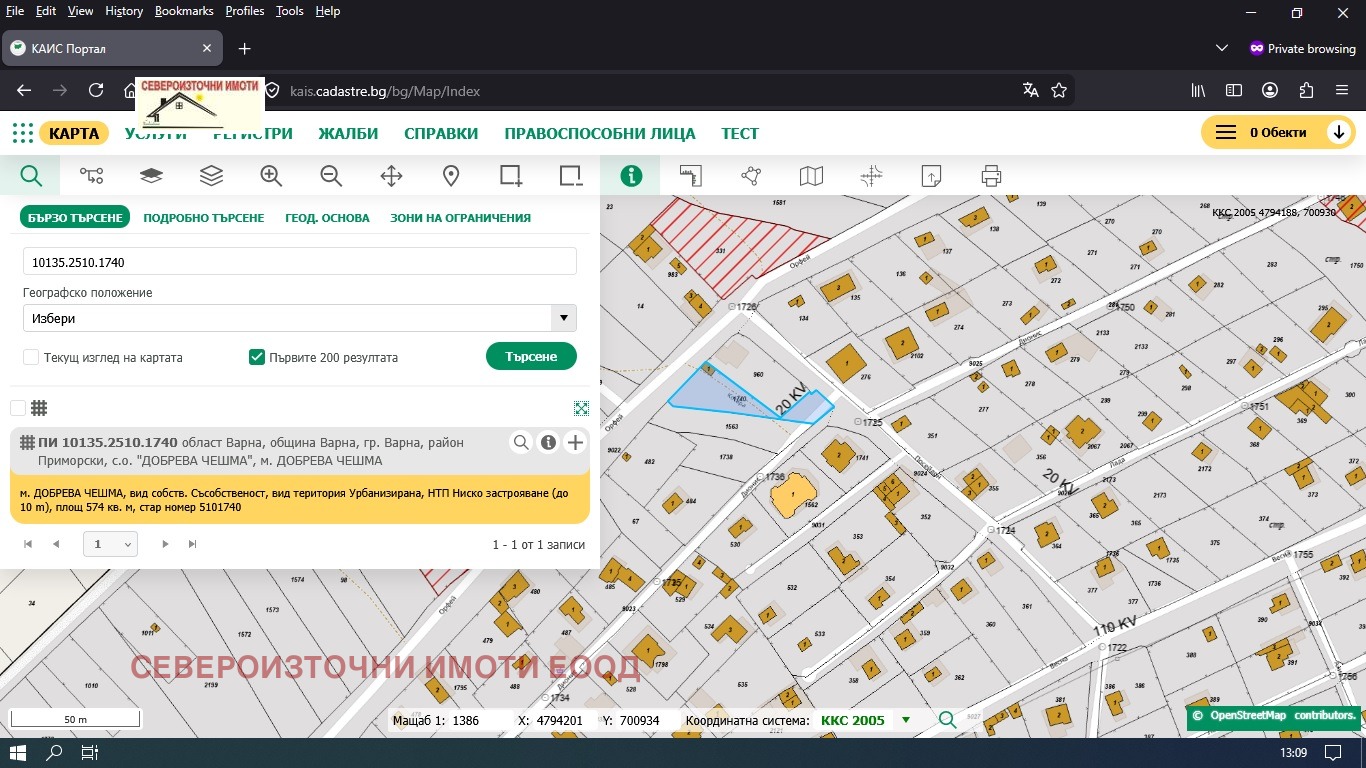Enable 'Текущ изглед на картата' checkbox

[x=31, y=357]
